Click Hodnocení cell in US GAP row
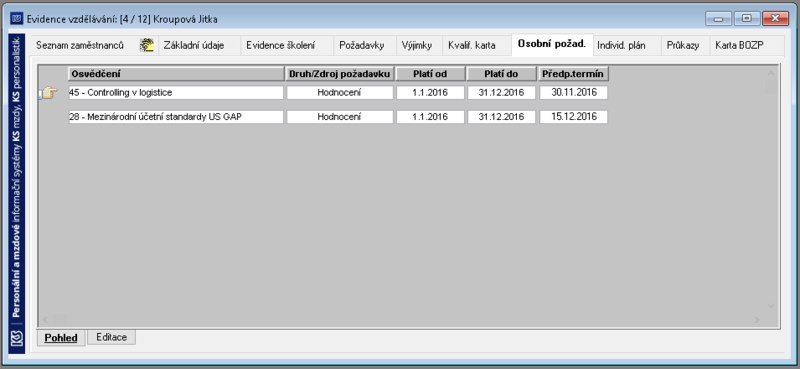This screenshot has height=369, width=800. pyautogui.click(x=340, y=117)
